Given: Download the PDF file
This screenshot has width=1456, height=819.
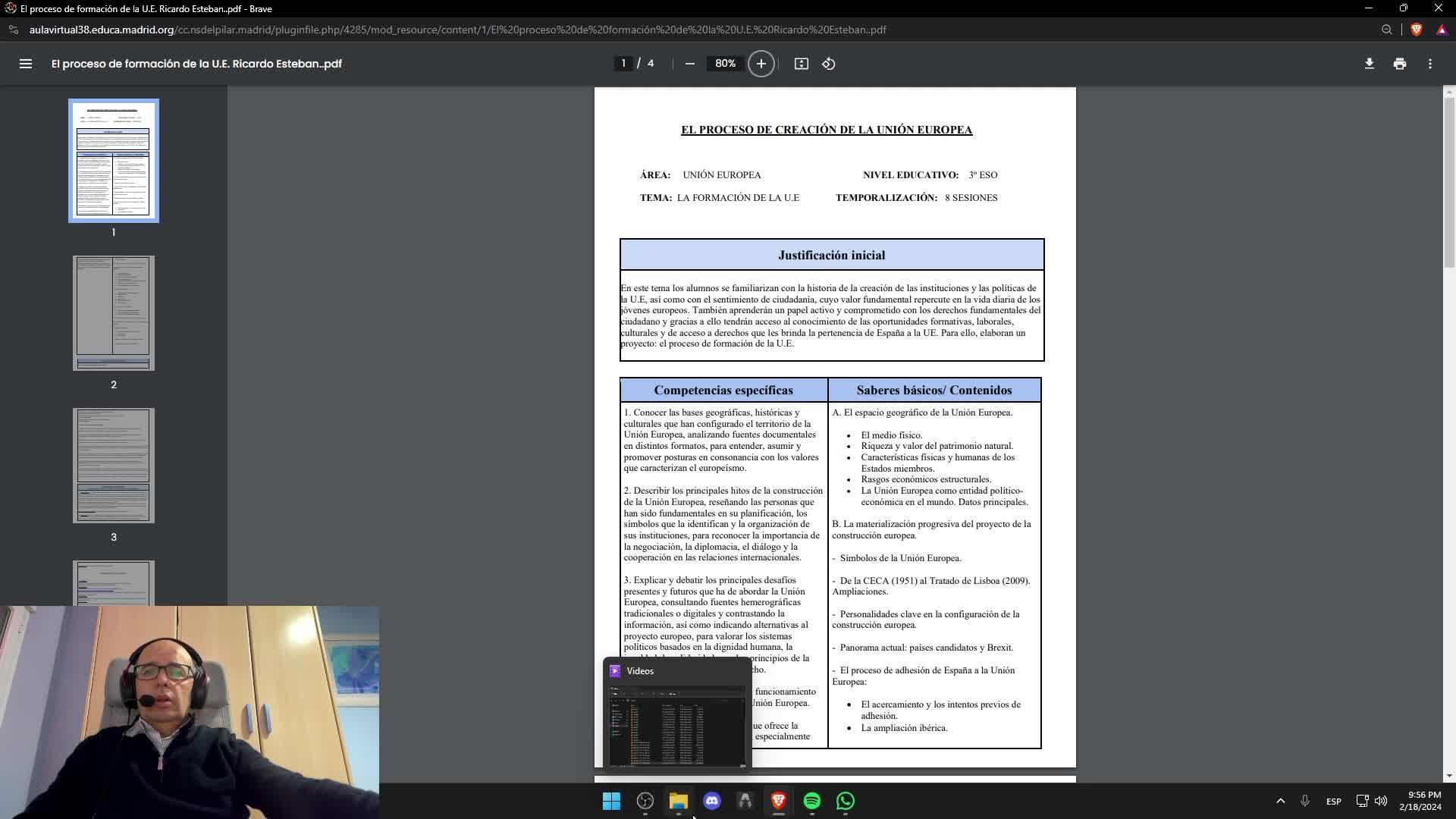Looking at the screenshot, I should click(x=1369, y=64).
